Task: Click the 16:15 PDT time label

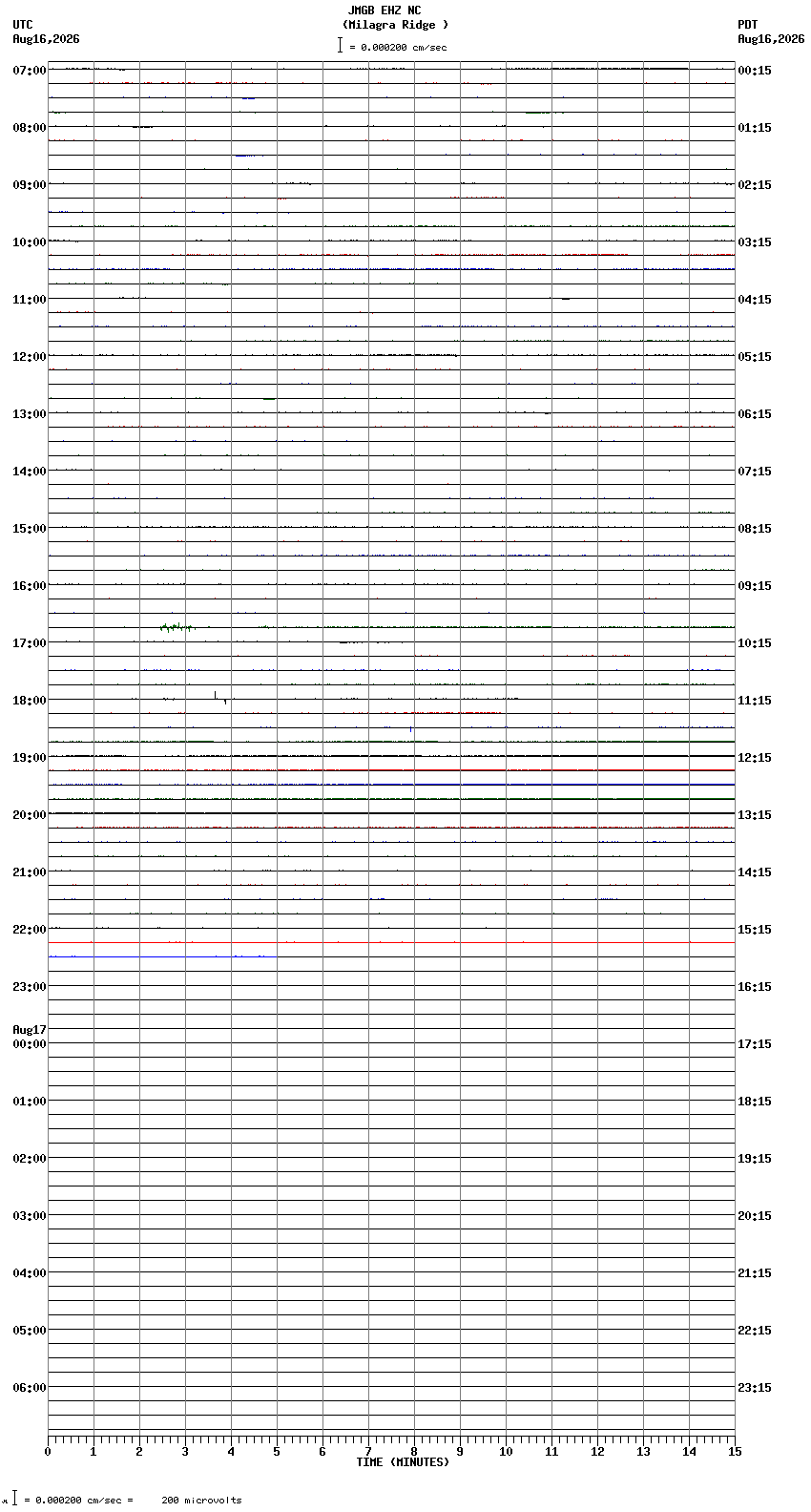Action: coord(755,987)
